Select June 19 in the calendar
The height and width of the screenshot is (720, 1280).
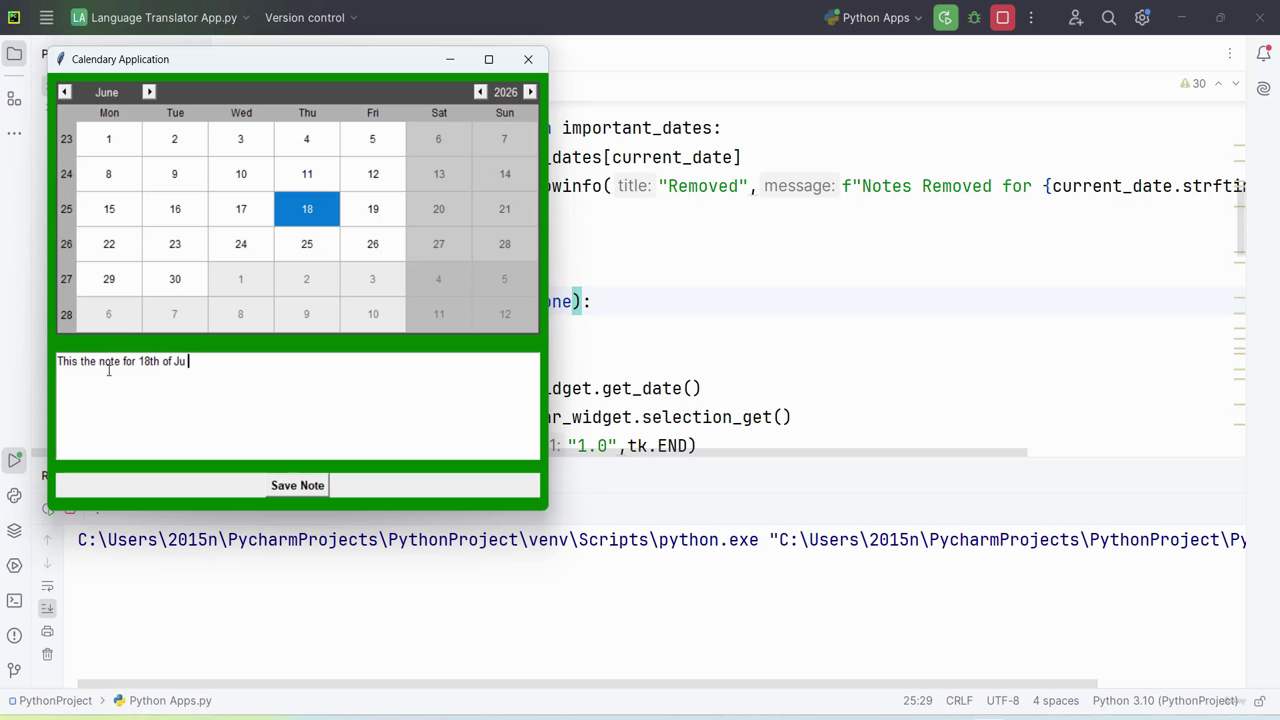click(373, 209)
